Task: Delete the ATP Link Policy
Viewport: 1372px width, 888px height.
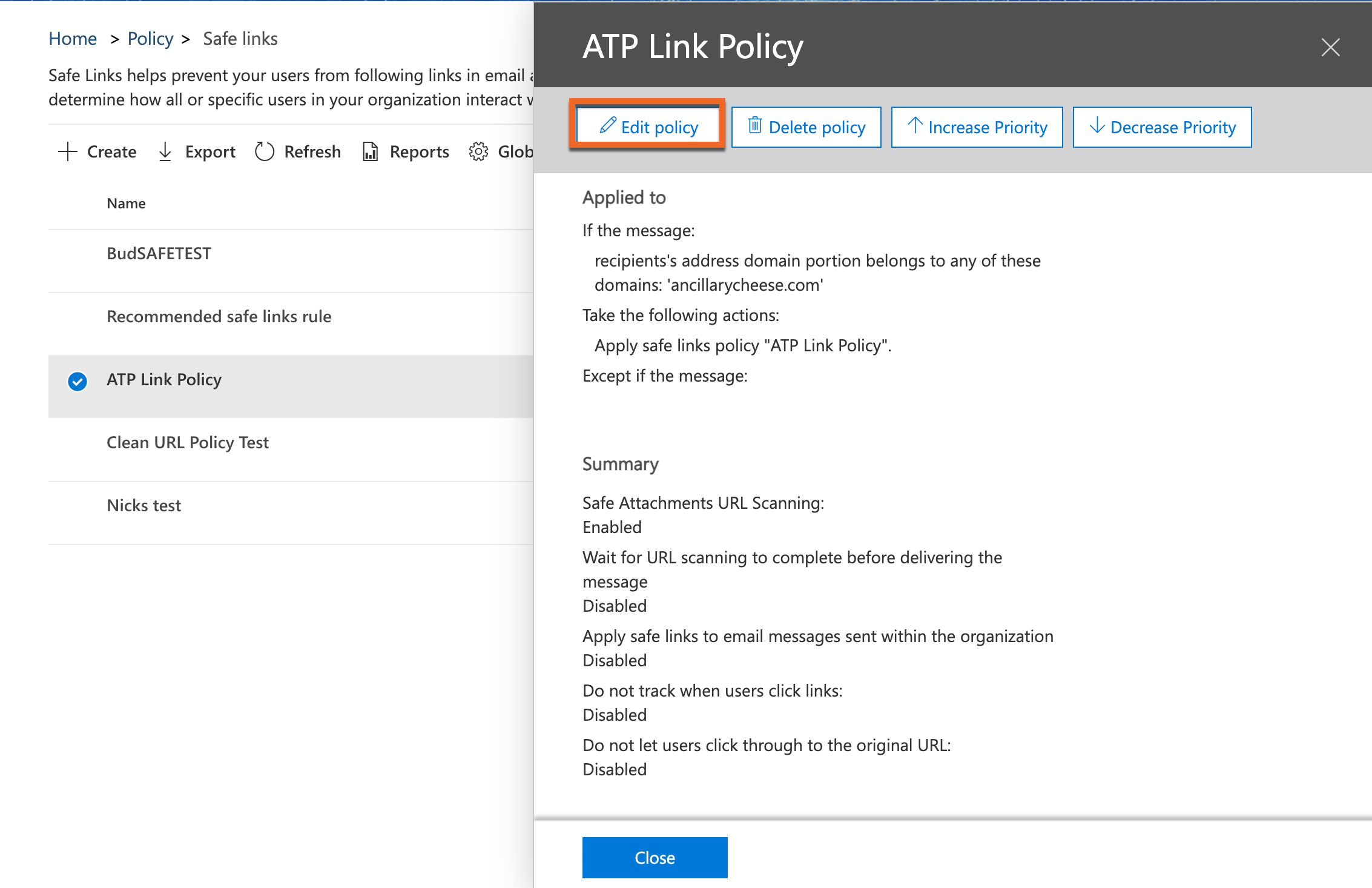Action: pos(806,127)
